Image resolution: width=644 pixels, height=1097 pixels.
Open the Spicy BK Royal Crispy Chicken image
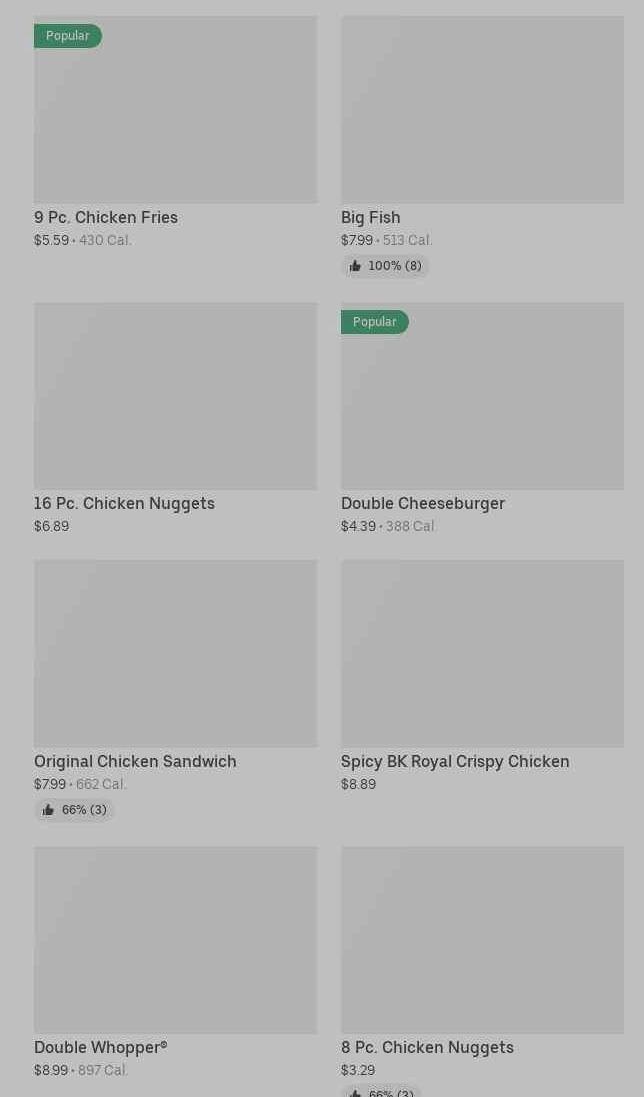[x=482, y=653]
